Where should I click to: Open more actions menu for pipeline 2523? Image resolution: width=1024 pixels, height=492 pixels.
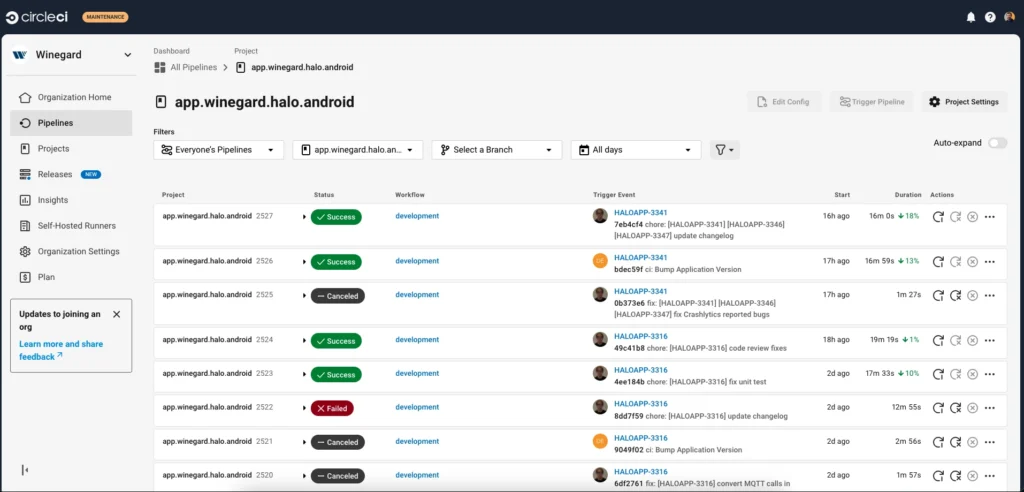tap(989, 374)
